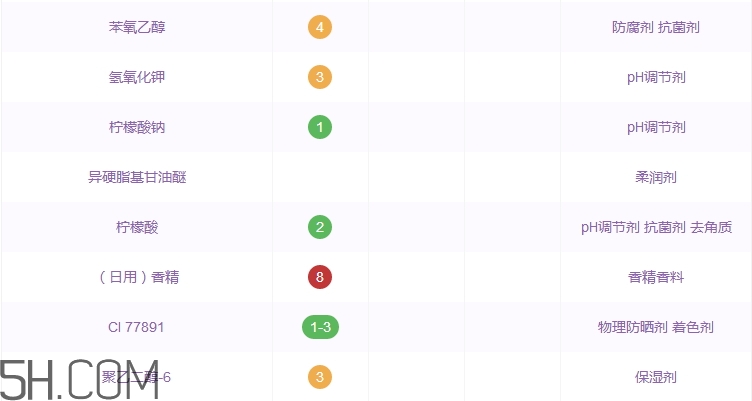The image size is (752, 401).
Task: Select the 柠檬酸钠 ingredient name
Action: click(137, 127)
